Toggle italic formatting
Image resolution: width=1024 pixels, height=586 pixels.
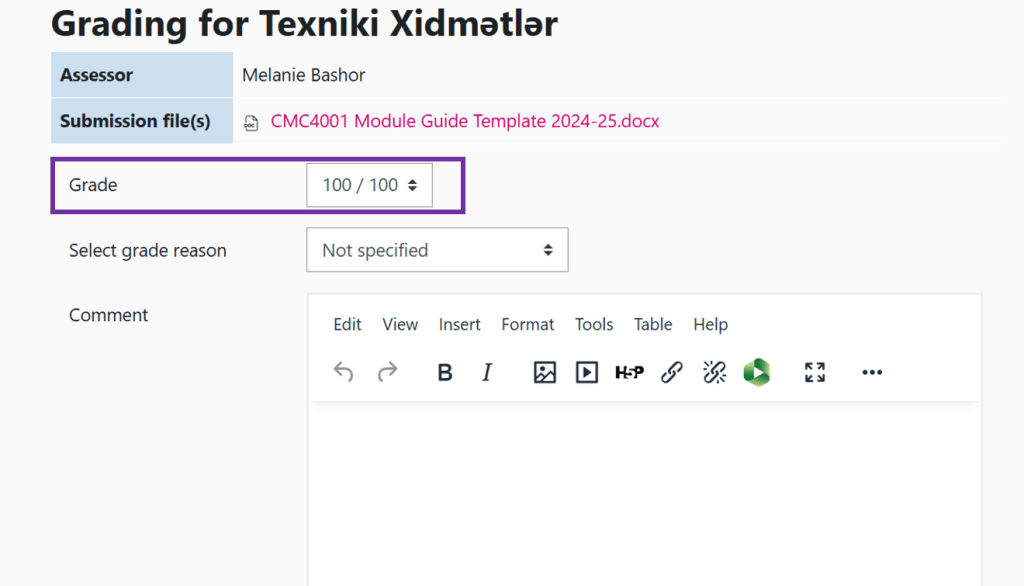click(487, 372)
